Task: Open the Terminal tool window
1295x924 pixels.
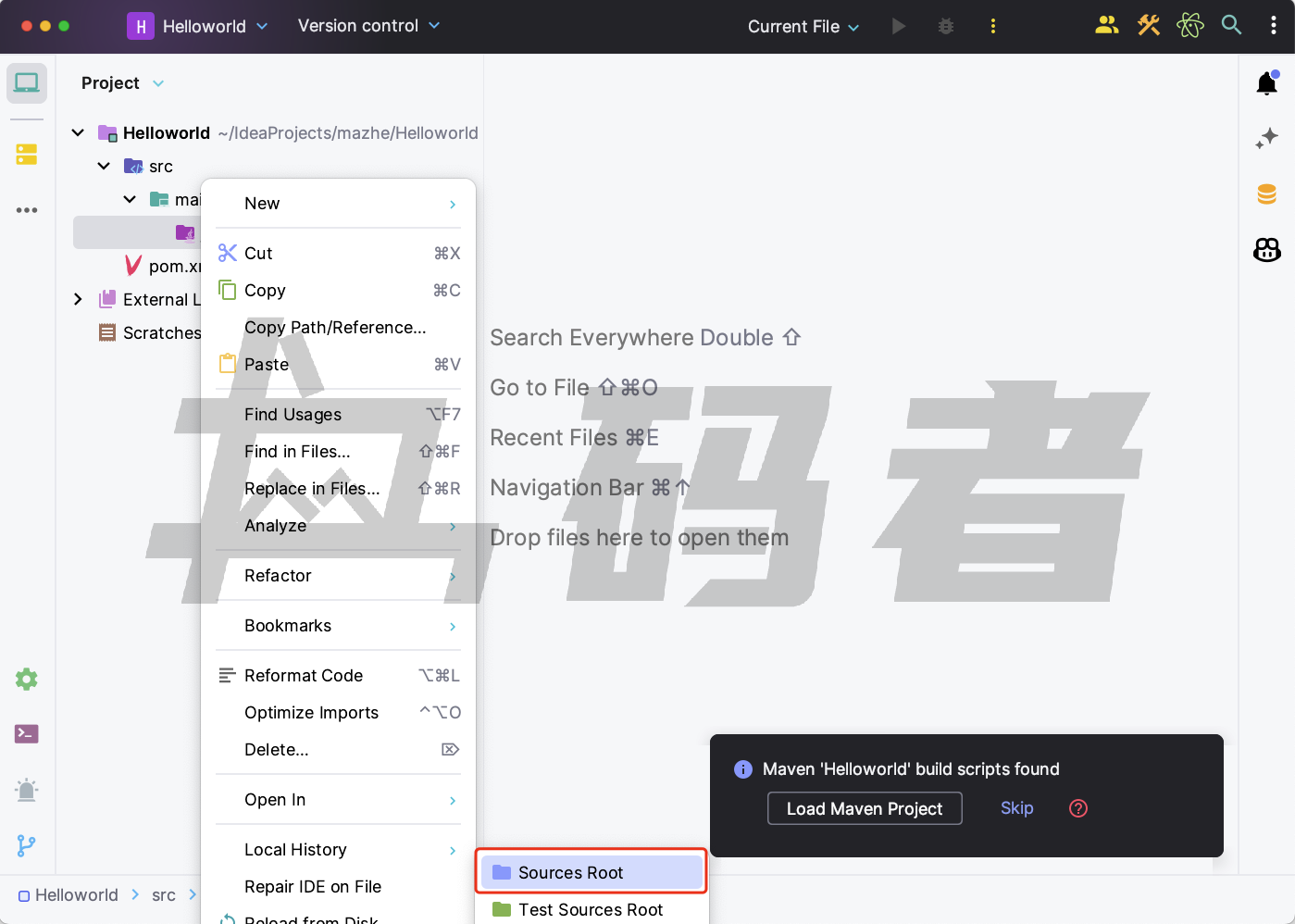Action: (27, 734)
